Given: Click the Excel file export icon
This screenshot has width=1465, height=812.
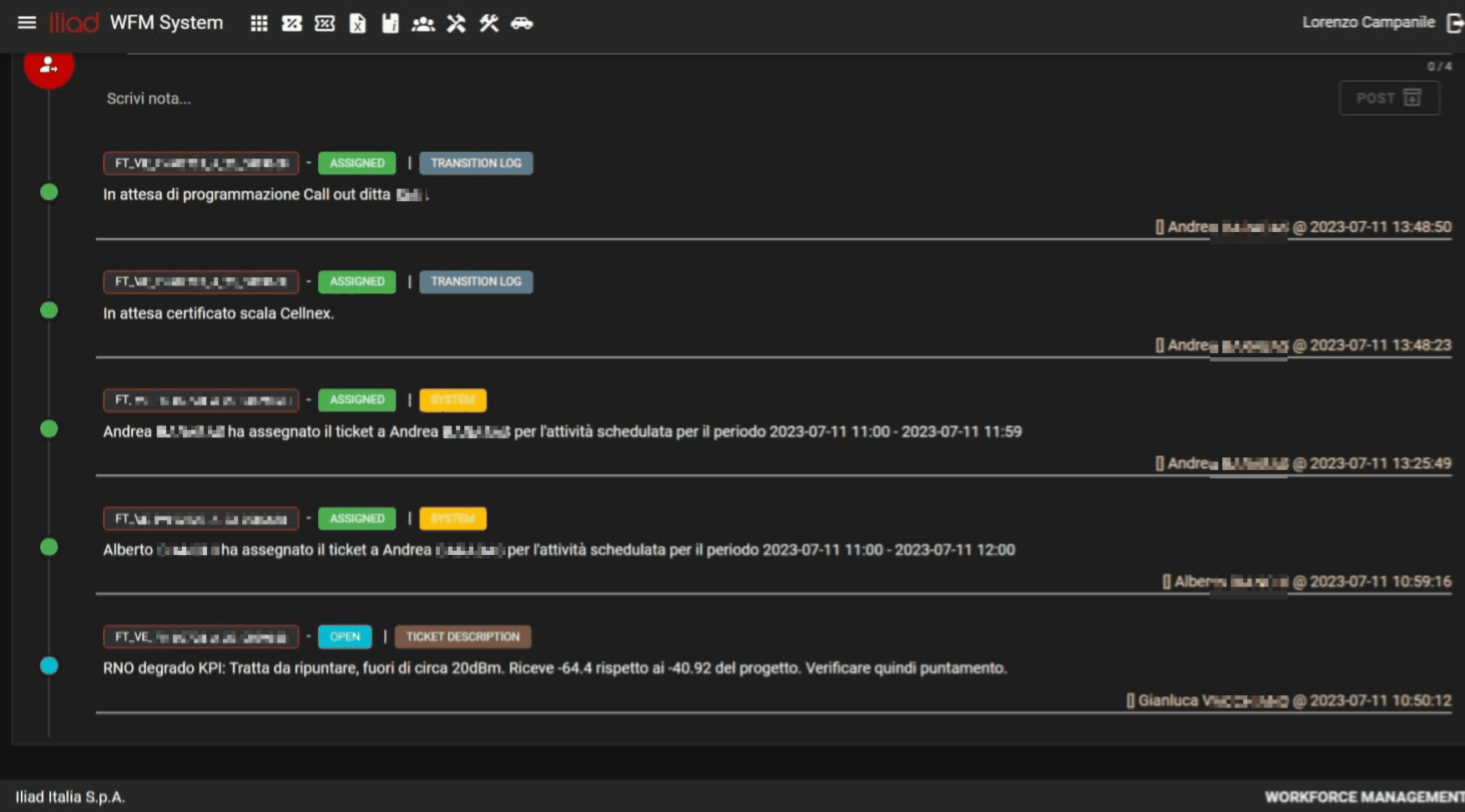Looking at the screenshot, I should (x=357, y=23).
